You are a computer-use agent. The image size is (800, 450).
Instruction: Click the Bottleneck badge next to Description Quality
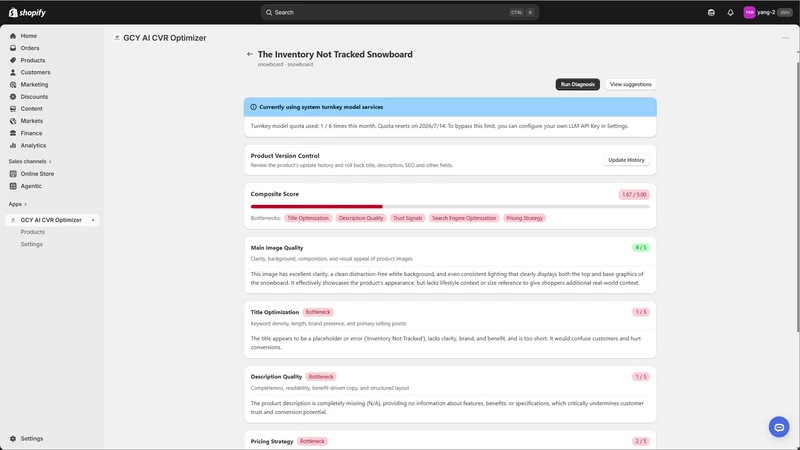321,377
